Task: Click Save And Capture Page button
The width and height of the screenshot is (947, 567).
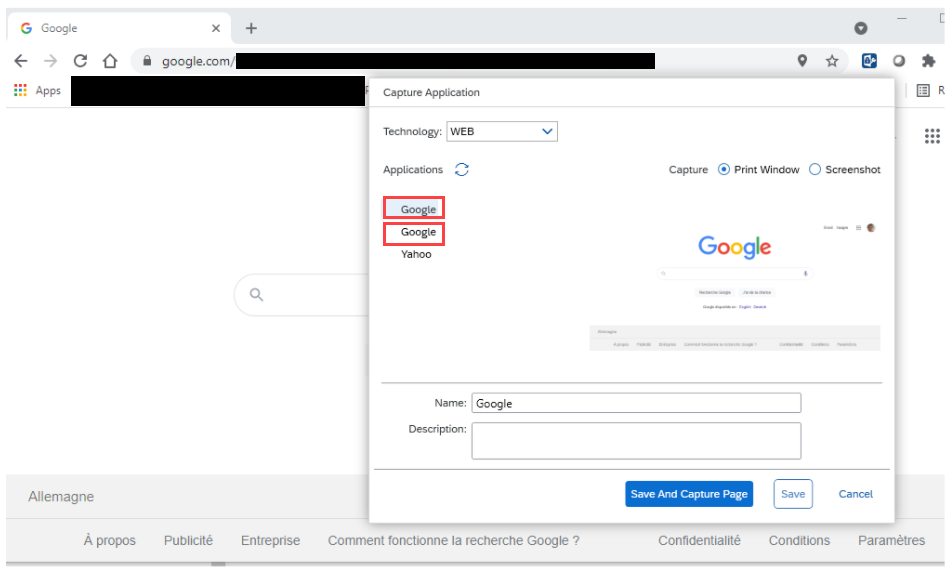Action: click(689, 494)
